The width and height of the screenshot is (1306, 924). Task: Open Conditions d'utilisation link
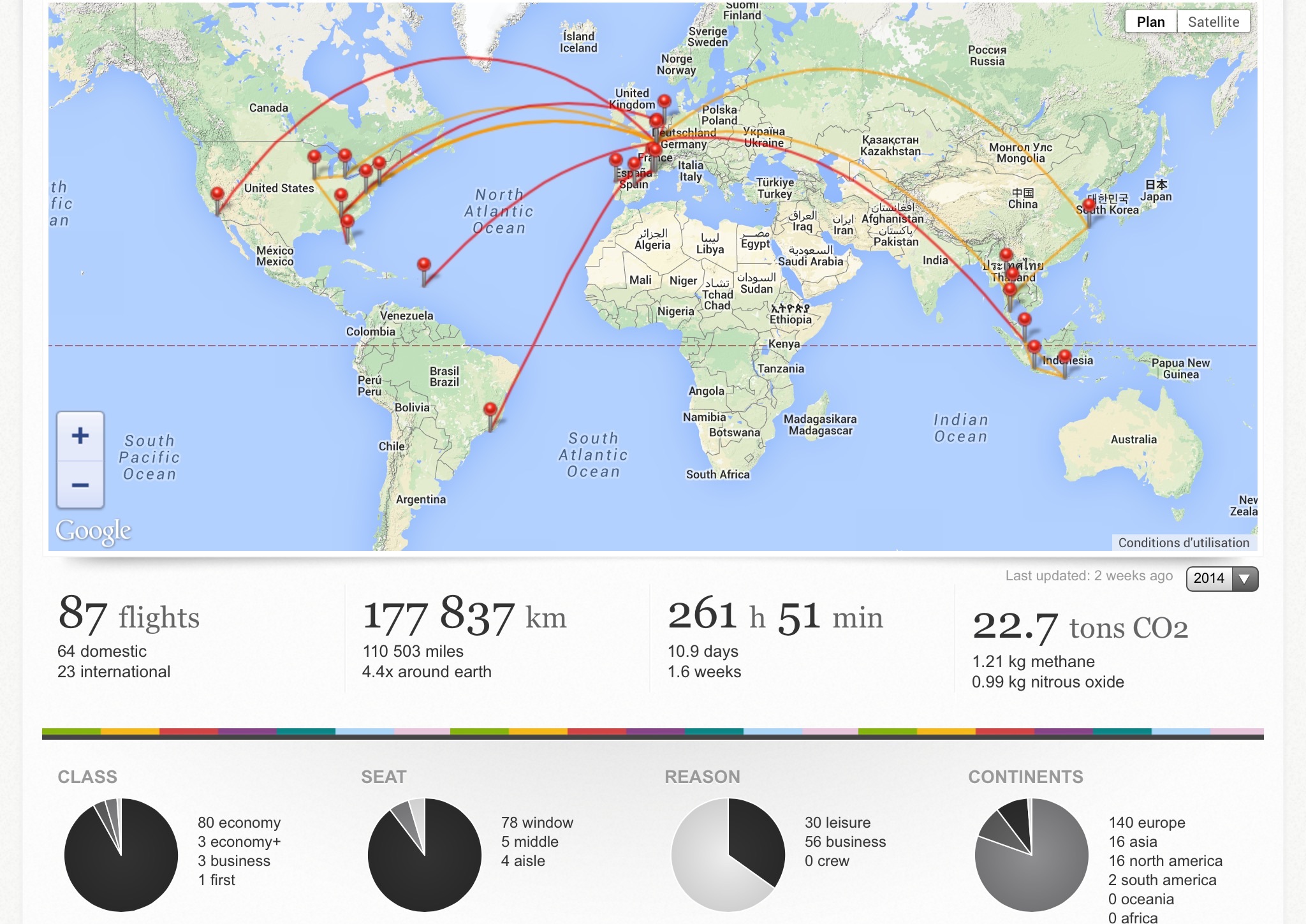[x=1184, y=543]
